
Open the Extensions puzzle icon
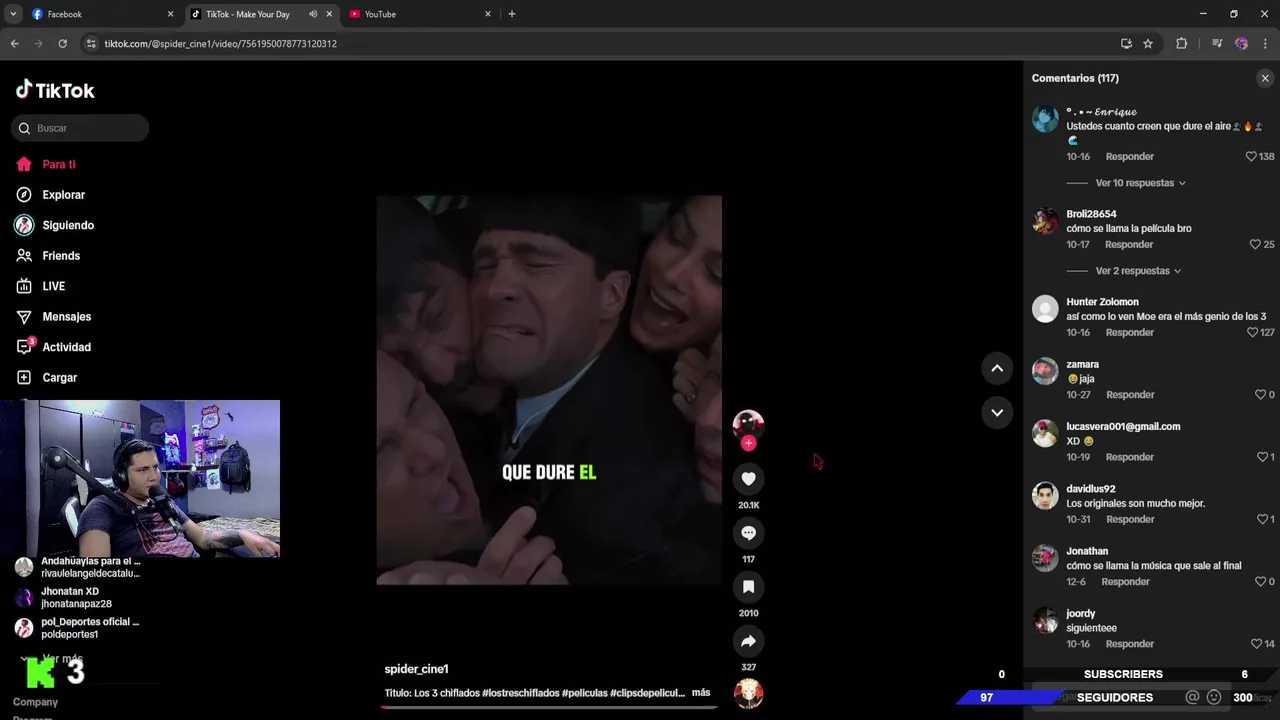1181,44
